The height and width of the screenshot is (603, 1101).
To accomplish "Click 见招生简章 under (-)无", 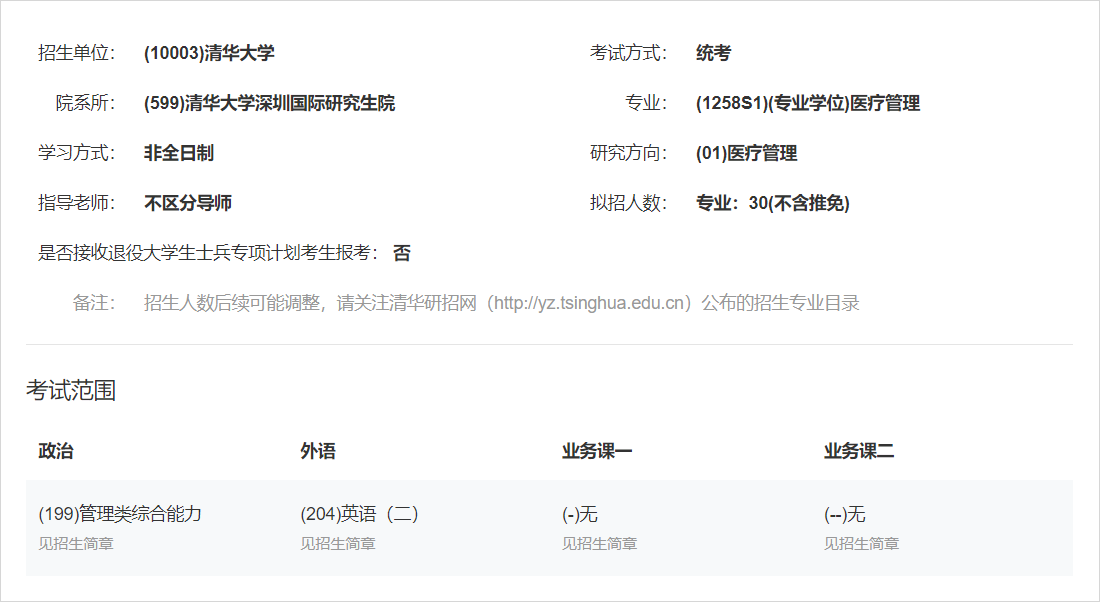I will click(x=600, y=544).
